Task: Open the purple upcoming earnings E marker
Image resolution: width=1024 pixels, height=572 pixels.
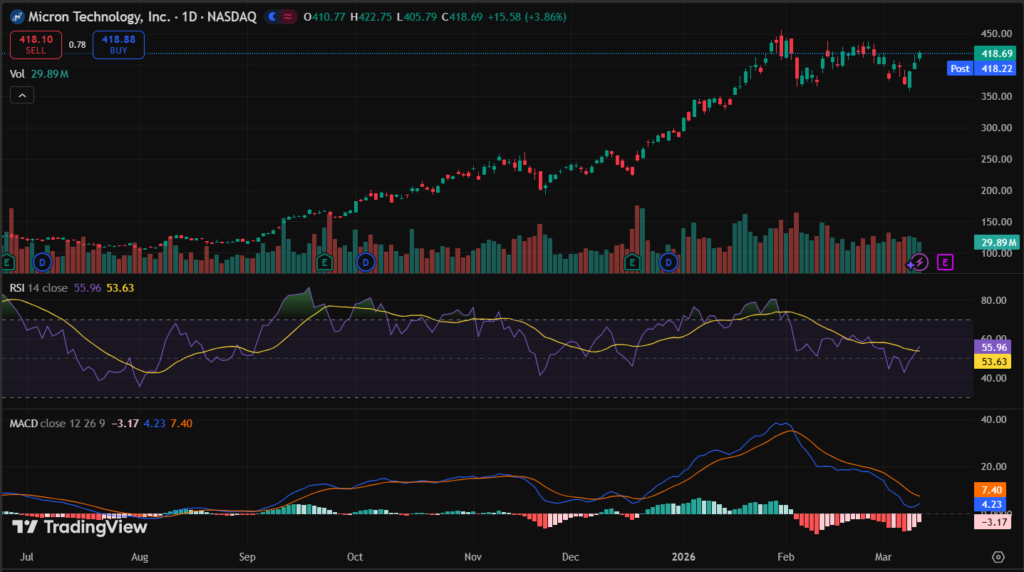Action: point(945,262)
